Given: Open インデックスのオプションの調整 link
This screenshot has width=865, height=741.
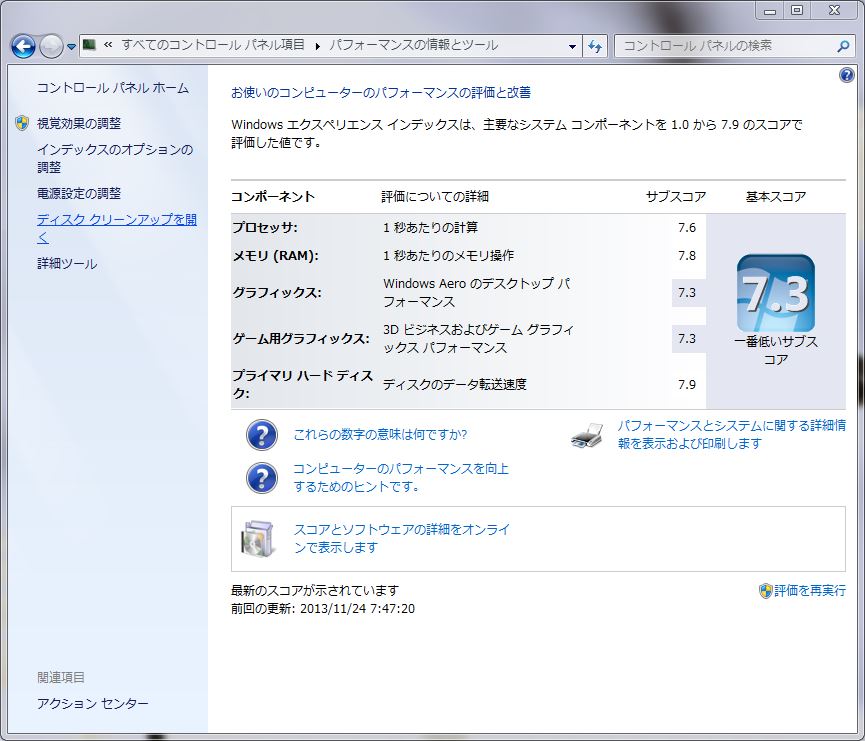Looking at the screenshot, I should pyautogui.click(x=115, y=158).
